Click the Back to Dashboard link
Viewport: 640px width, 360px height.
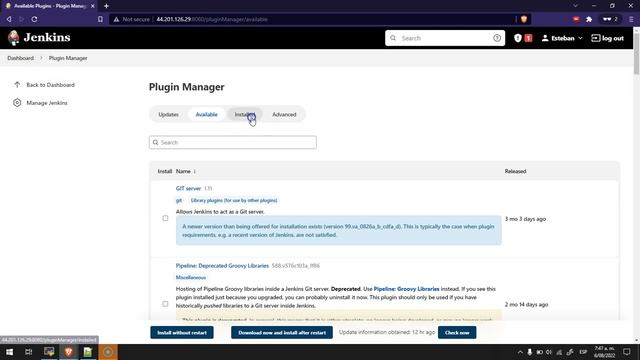51,85
